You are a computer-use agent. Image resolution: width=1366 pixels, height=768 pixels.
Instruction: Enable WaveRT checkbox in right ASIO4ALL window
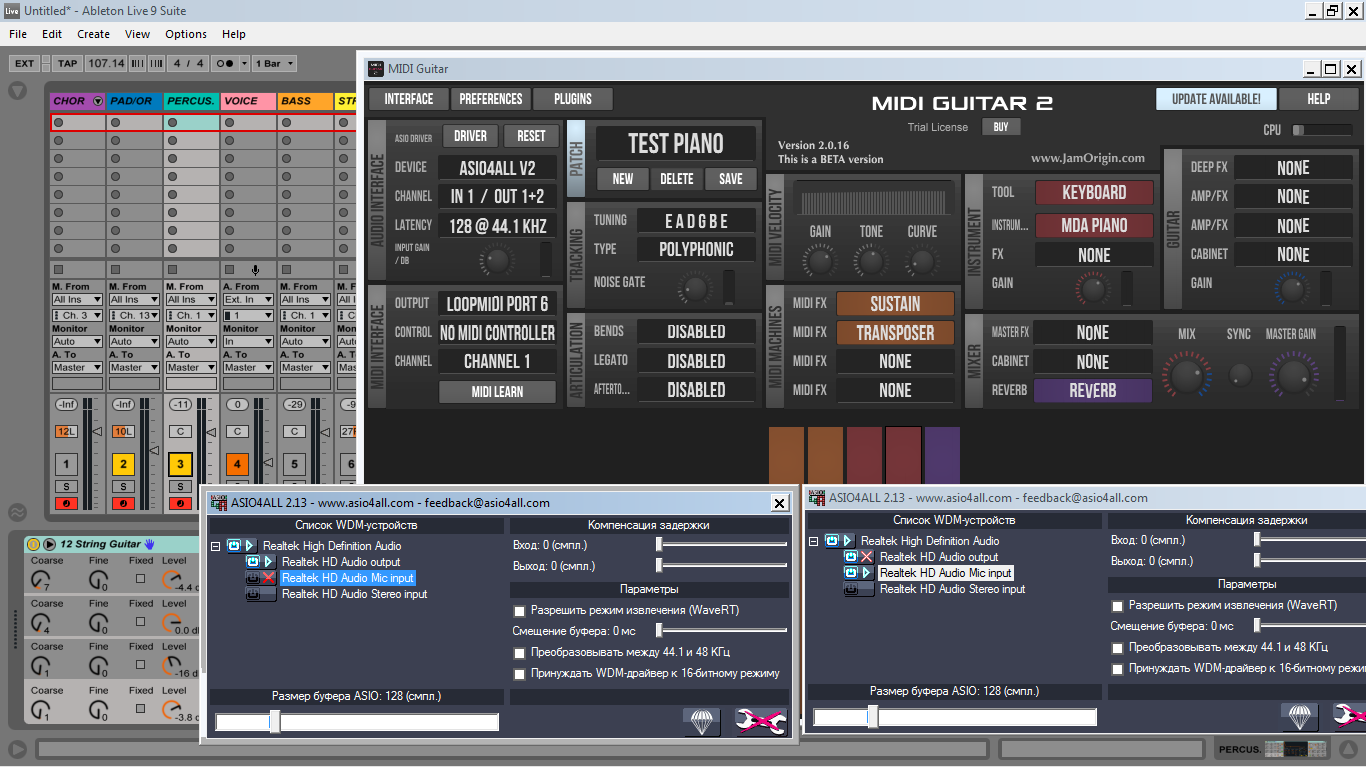[1117, 606]
